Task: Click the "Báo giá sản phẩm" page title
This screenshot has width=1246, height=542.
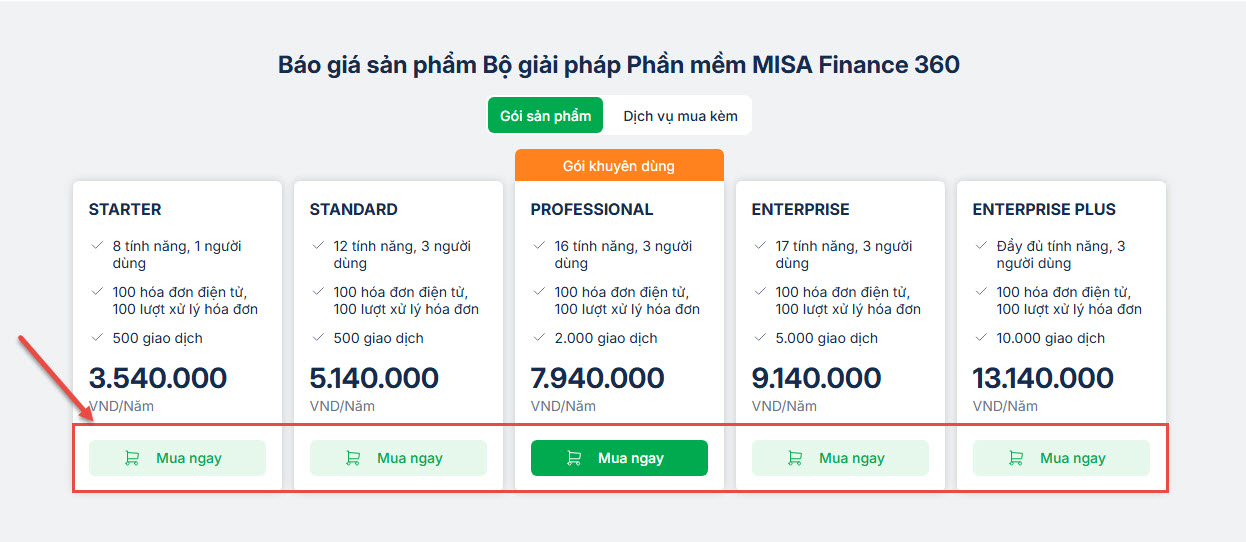Action: [618, 65]
